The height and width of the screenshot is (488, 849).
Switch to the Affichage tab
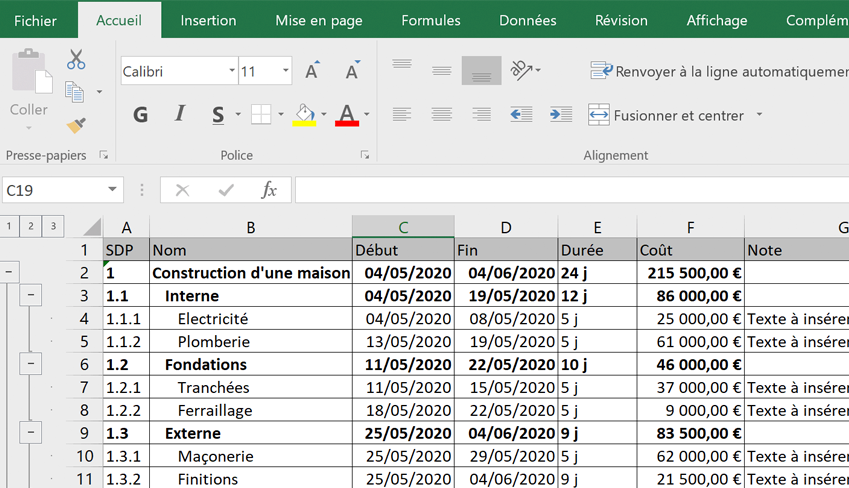coord(717,21)
